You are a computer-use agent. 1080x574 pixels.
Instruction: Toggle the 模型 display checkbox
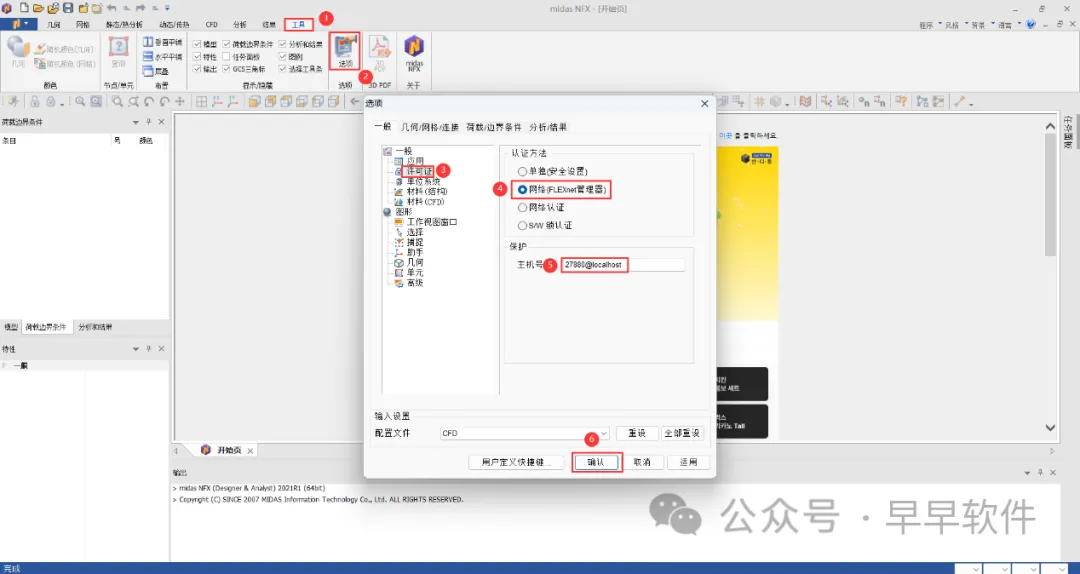click(197, 44)
